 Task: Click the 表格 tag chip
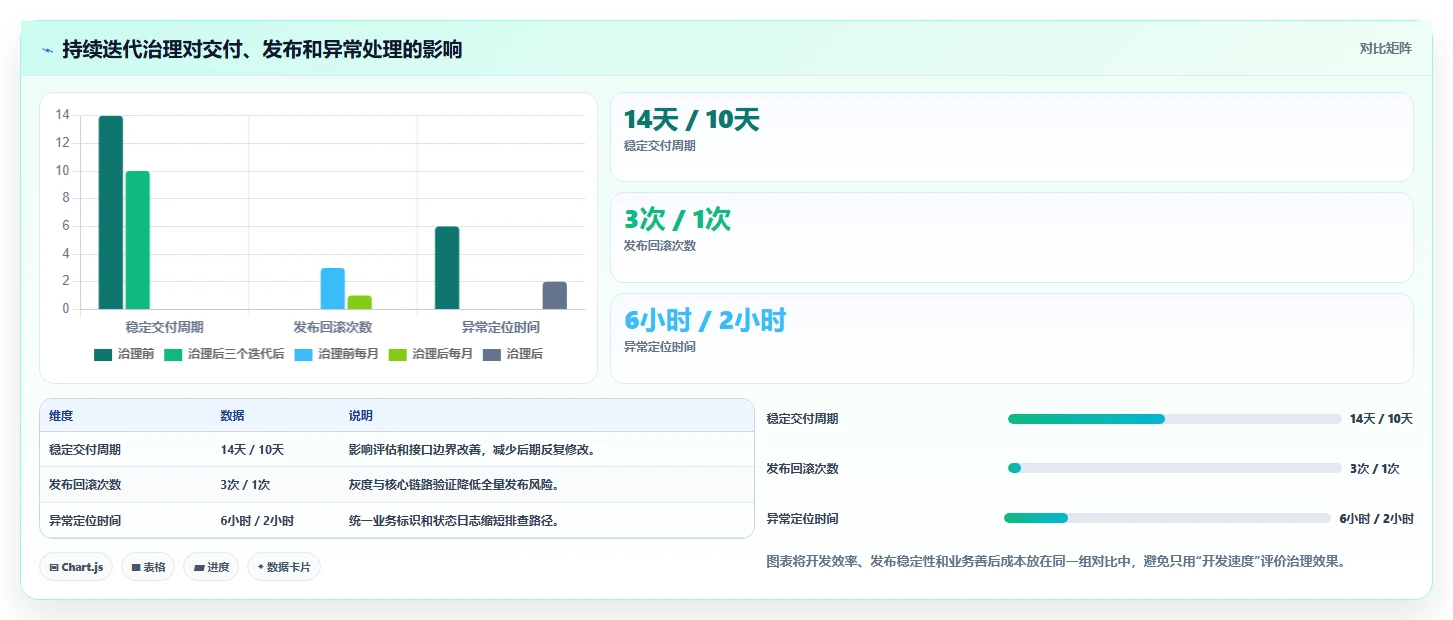pyautogui.click(x=148, y=567)
